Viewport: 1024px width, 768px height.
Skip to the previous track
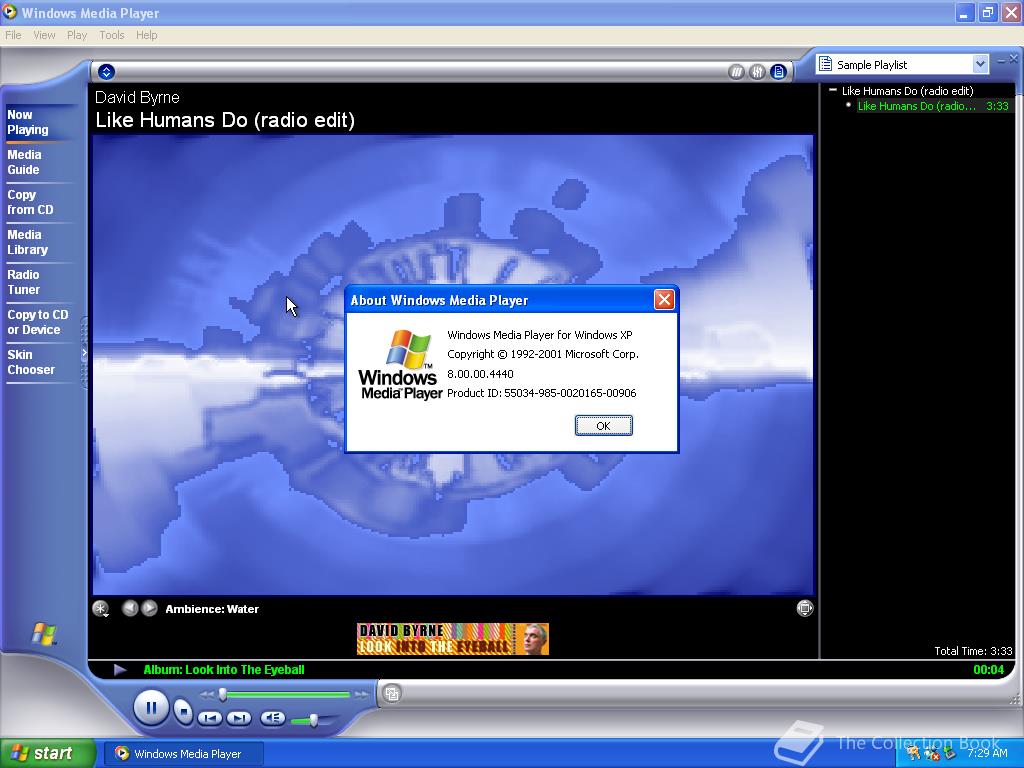[x=210, y=718]
